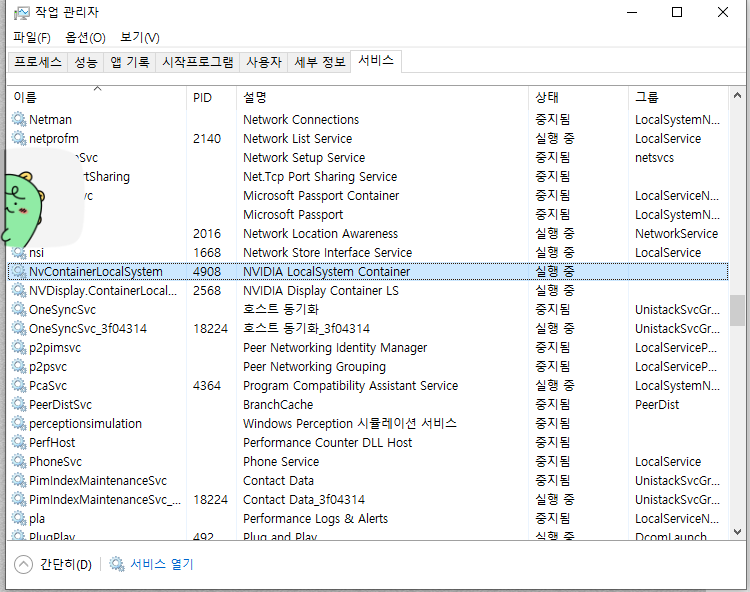The width and height of the screenshot is (750, 592).
Task: Click the BranchCache description text
Action: [x=278, y=405]
